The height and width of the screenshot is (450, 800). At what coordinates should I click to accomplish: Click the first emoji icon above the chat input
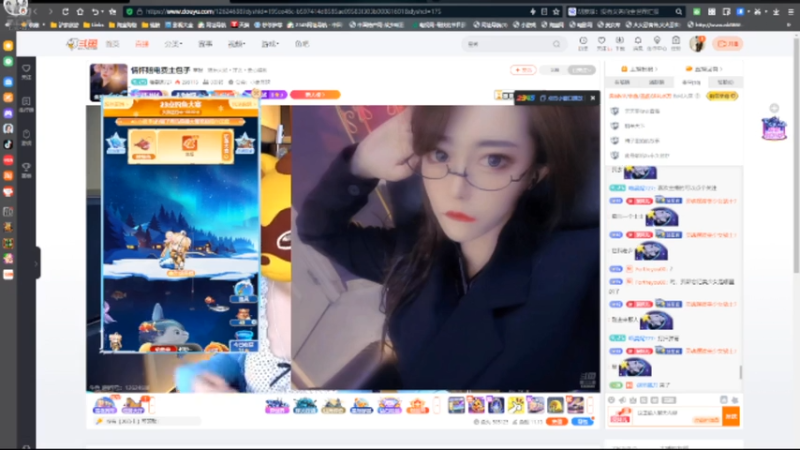(x=611, y=400)
